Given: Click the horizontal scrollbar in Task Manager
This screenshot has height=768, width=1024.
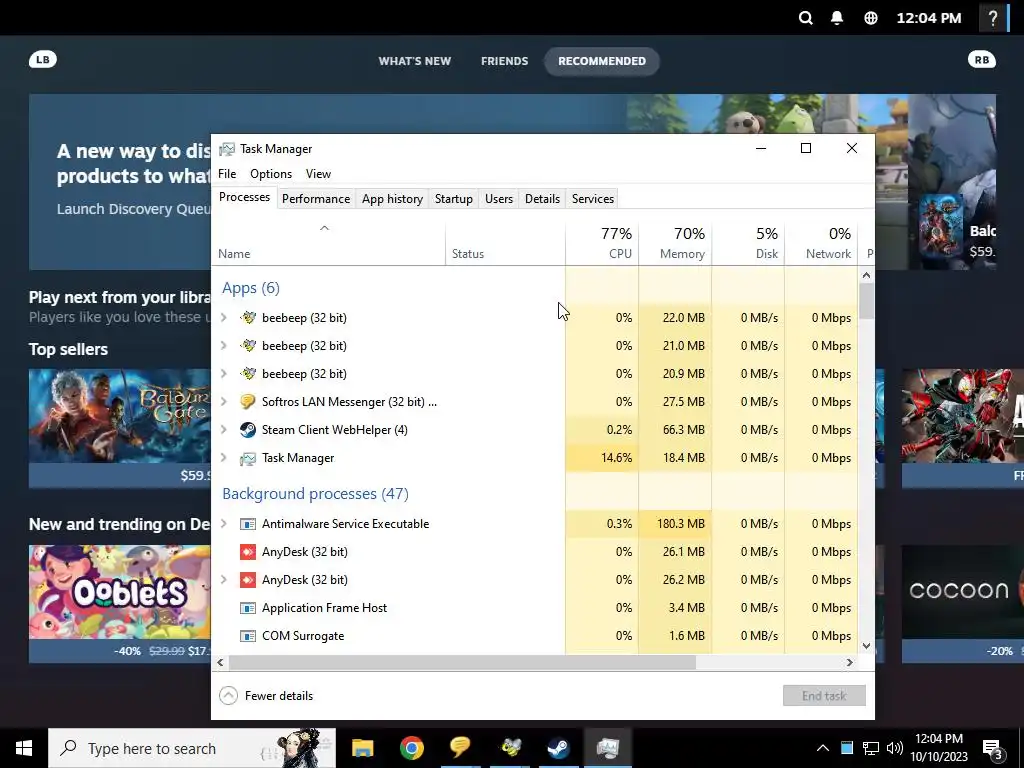Looking at the screenshot, I should click(x=462, y=662).
